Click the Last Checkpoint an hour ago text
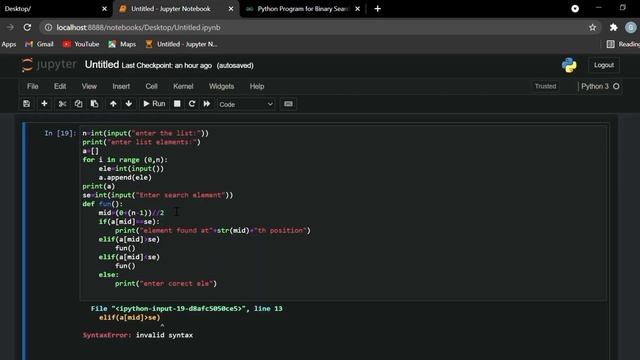Viewport: 640px width, 360px height. coord(167,66)
